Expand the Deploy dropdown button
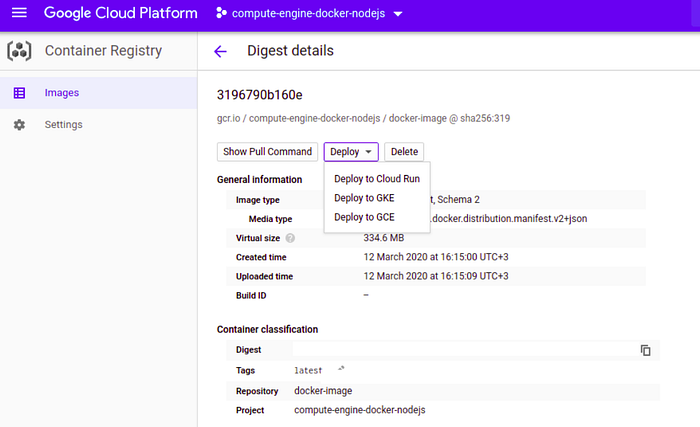Viewport: 700px width, 427px height. (351, 152)
